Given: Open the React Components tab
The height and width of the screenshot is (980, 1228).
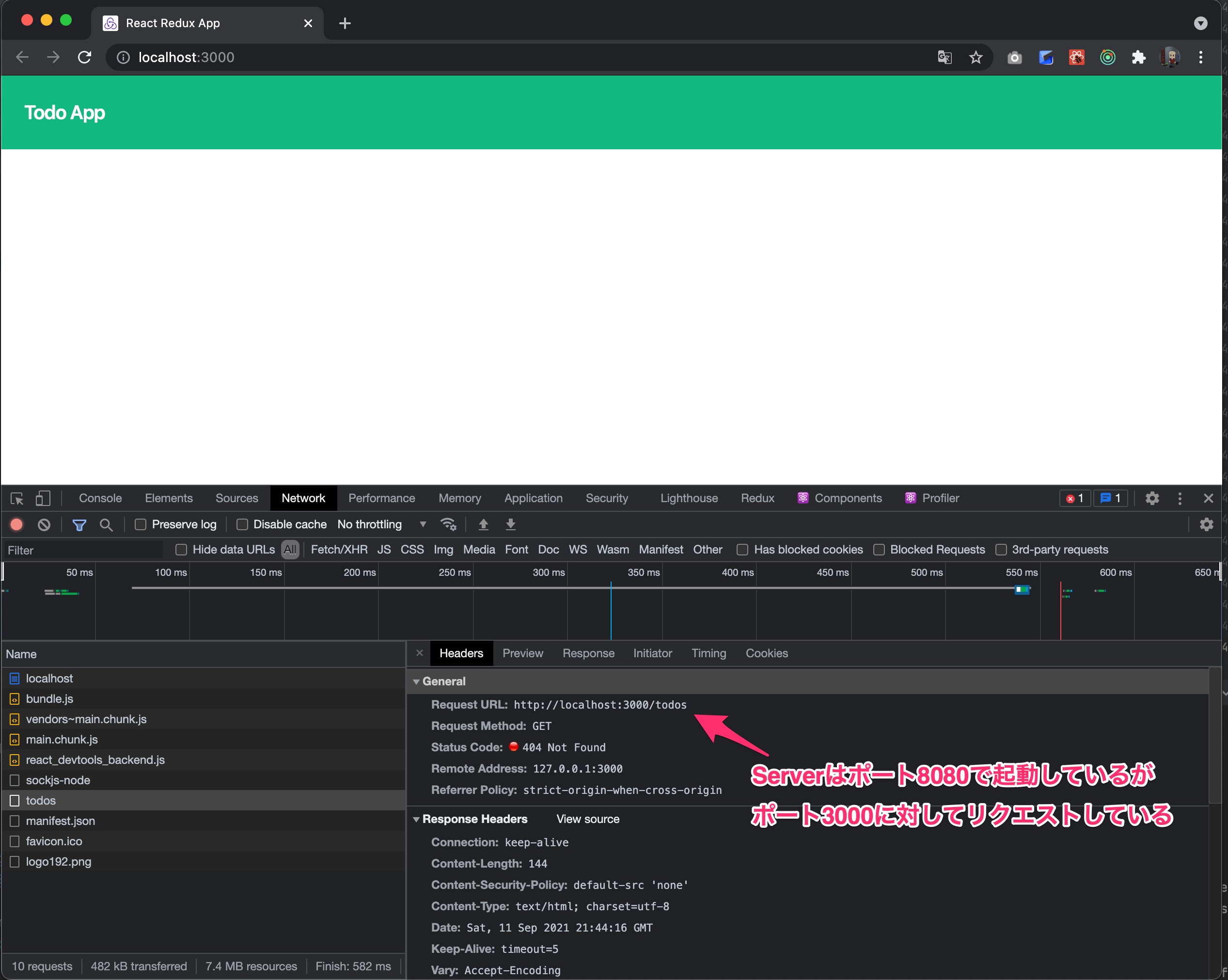Looking at the screenshot, I should click(839, 498).
